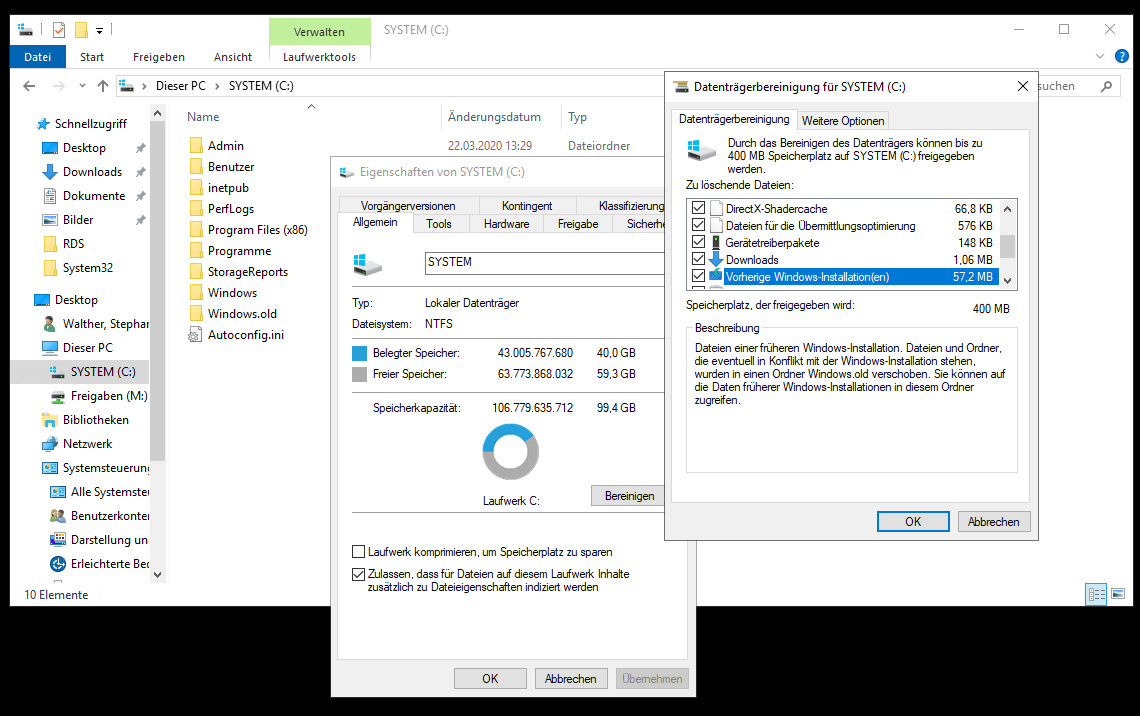The height and width of the screenshot is (716, 1140).
Task: Uncheck Downloads checkbox in cleanup list
Action: click(x=699, y=259)
